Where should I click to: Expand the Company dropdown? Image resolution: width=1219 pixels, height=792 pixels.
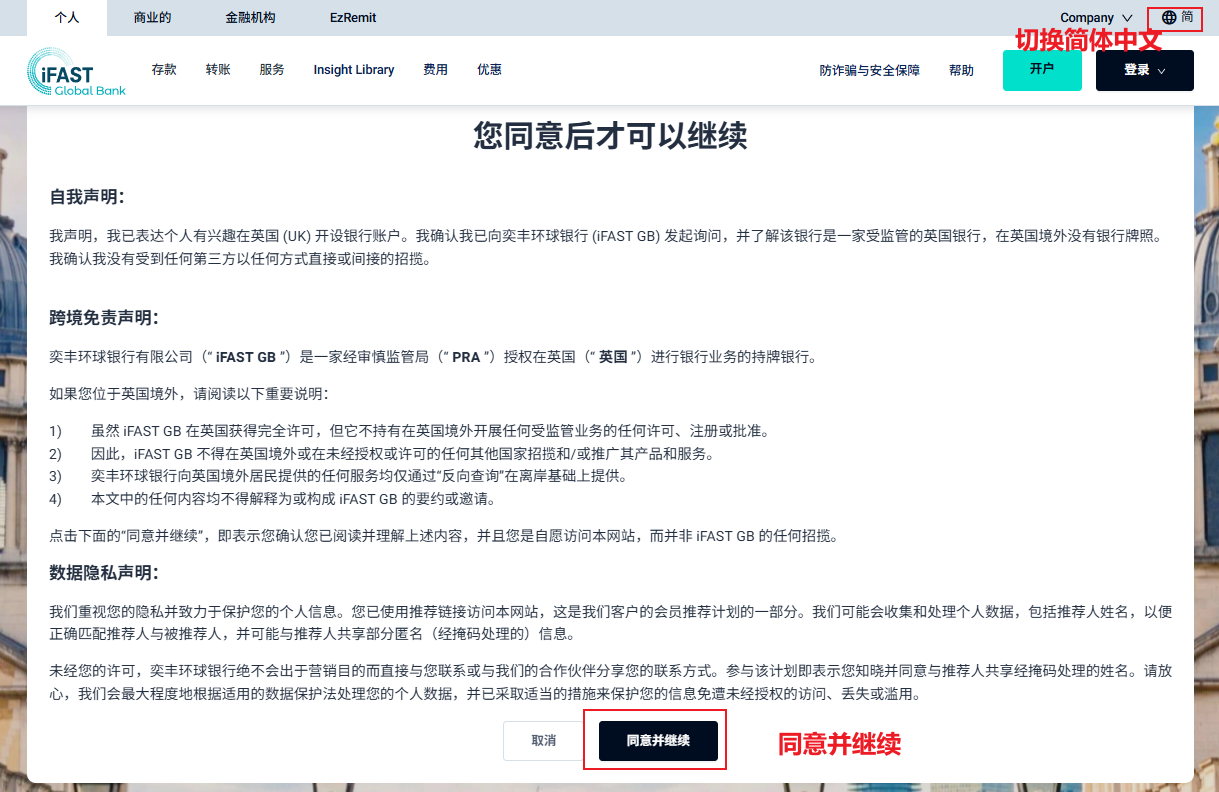[1096, 18]
